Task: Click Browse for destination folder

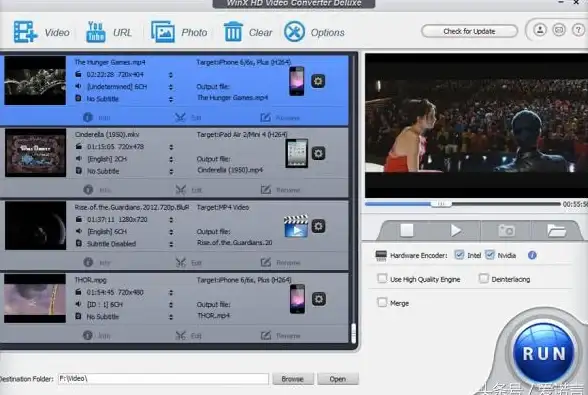Action: pos(292,379)
